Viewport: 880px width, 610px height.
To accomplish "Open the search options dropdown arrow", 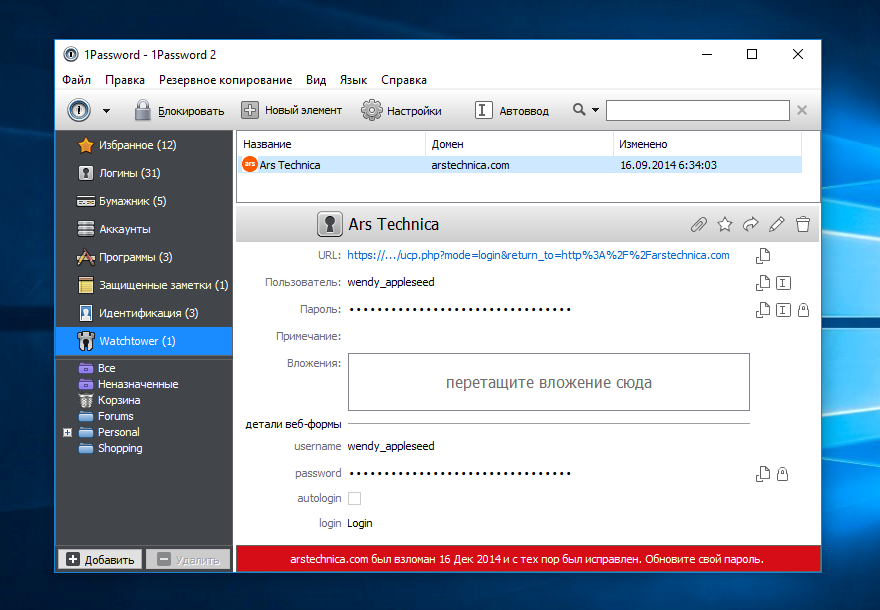I will pos(595,110).
